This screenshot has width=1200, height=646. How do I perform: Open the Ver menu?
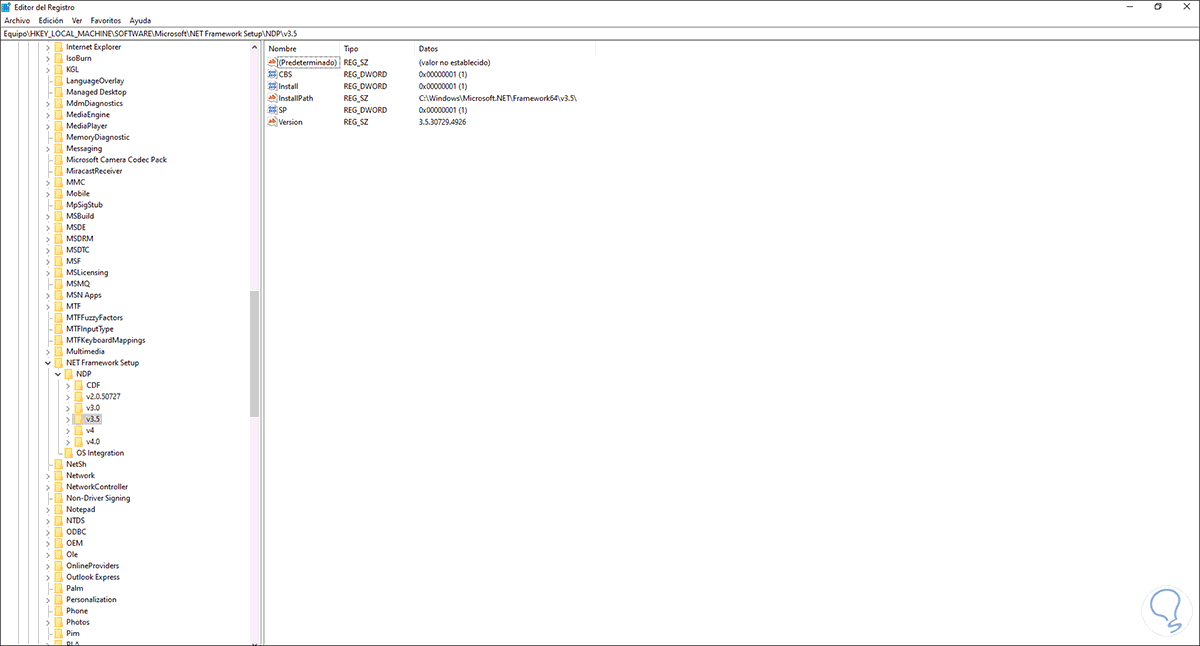pos(77,20)
